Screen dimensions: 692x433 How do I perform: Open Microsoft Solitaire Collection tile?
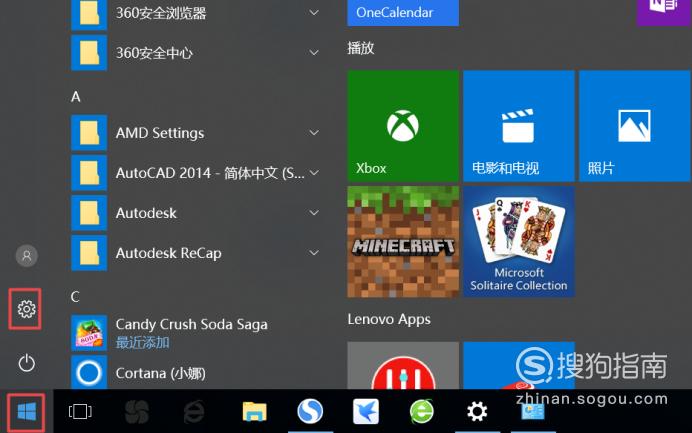pos(519,241)
